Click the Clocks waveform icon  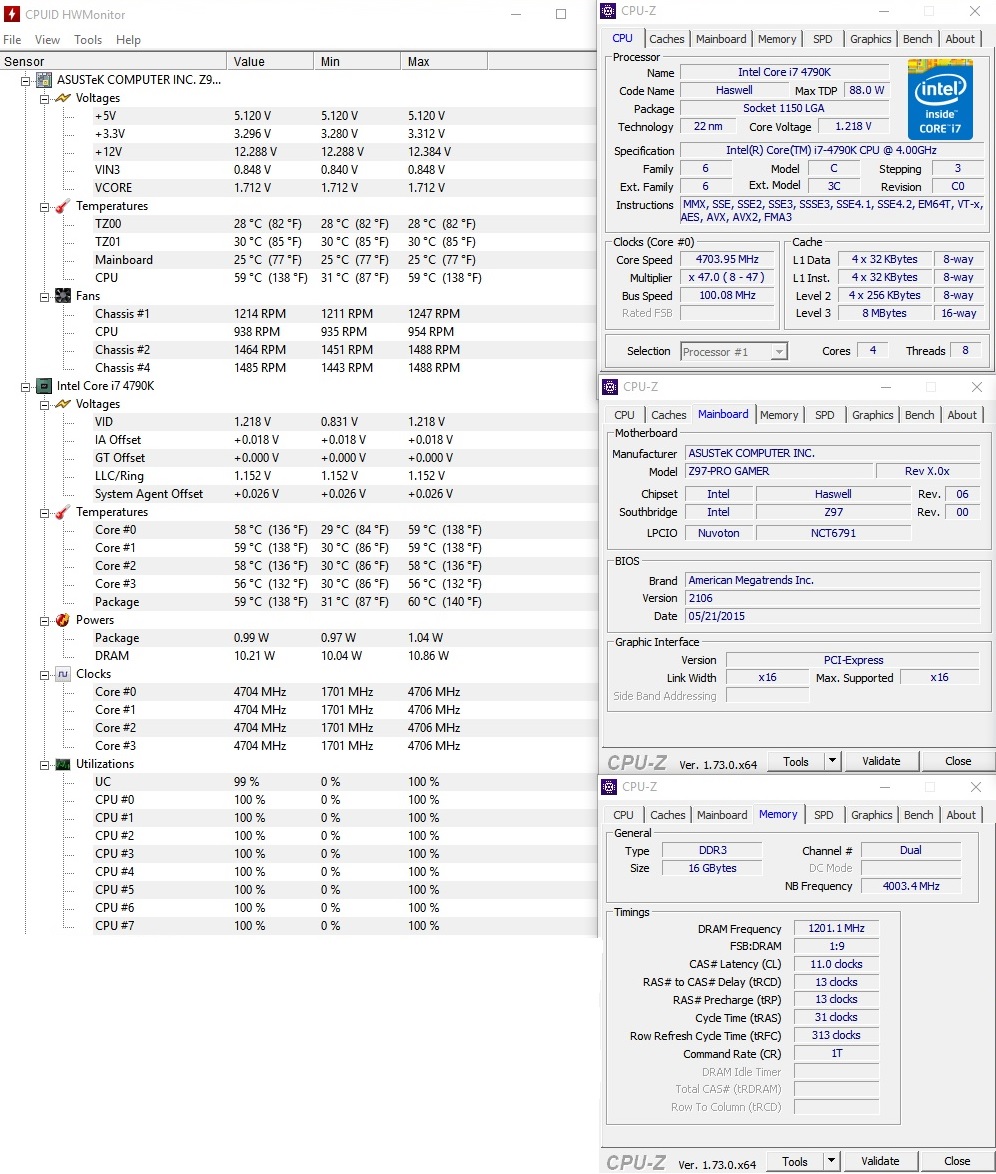(x=63, y=674)
